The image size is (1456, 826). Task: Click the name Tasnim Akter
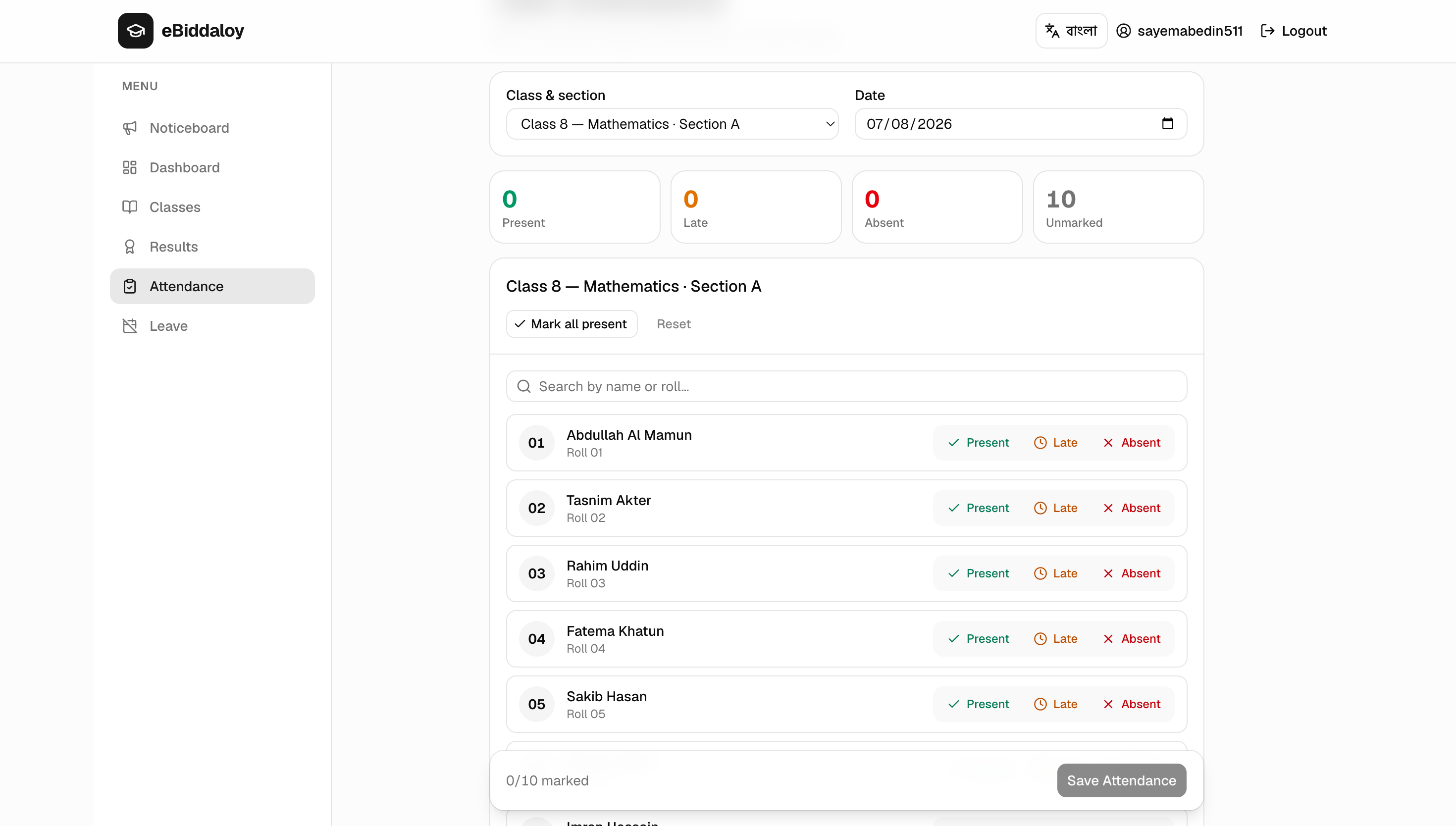(x=608, y=500)
